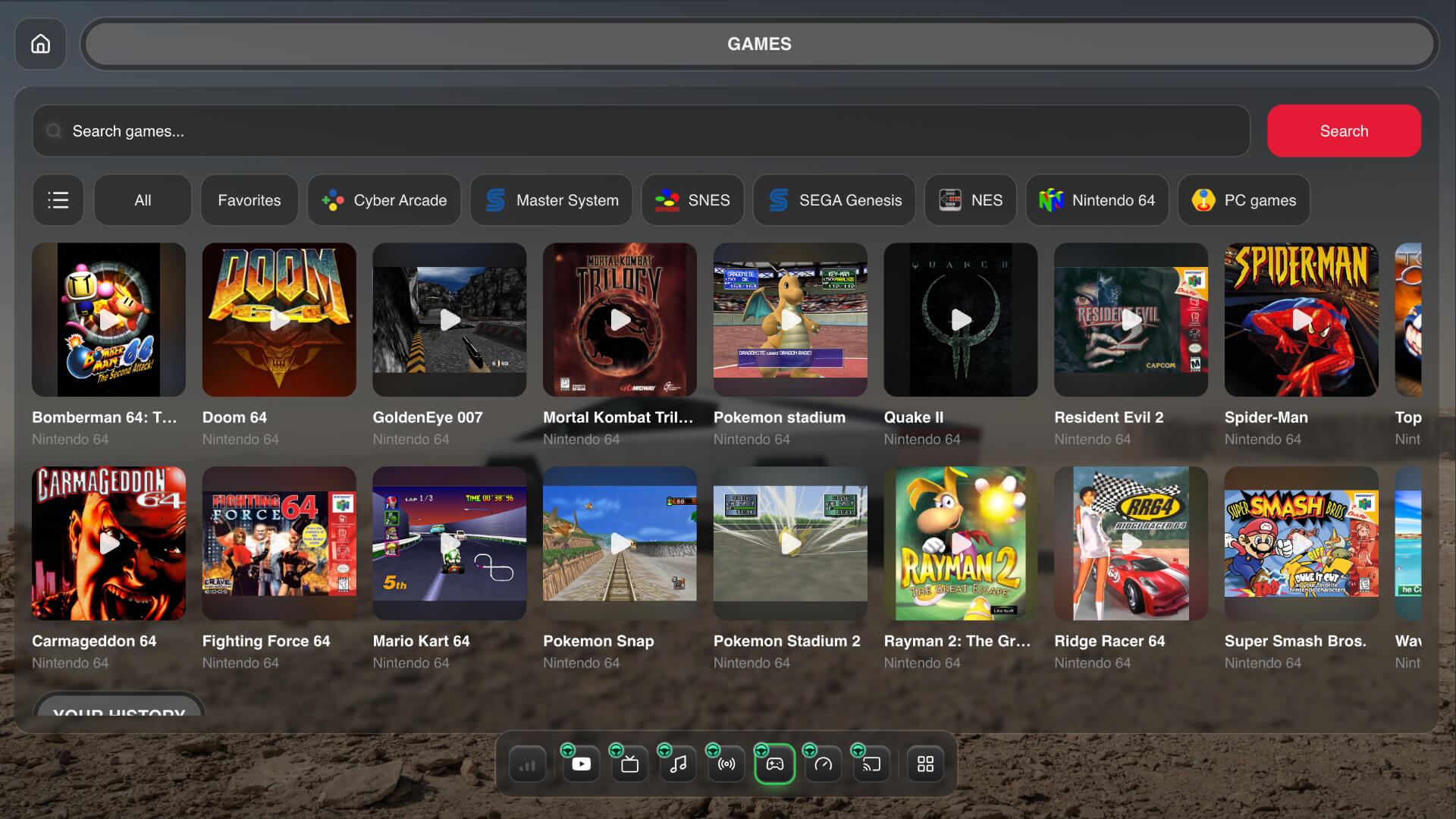Open the Super Smash Bros. title link
This screenshot has width=1456, height=819.
(x=1295, y=641)
